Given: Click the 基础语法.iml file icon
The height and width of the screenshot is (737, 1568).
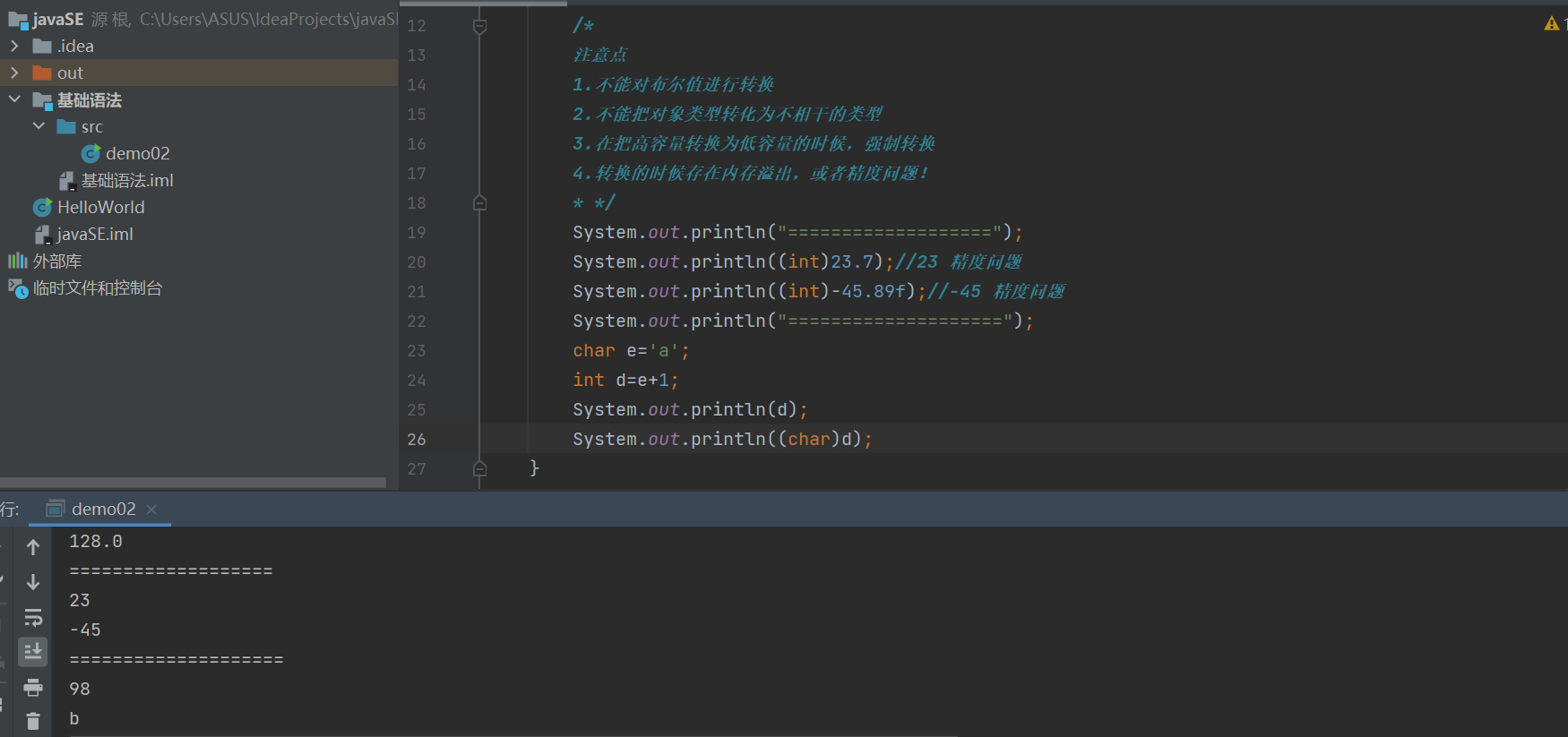Looking at the screenshot, I should (67, 181).
